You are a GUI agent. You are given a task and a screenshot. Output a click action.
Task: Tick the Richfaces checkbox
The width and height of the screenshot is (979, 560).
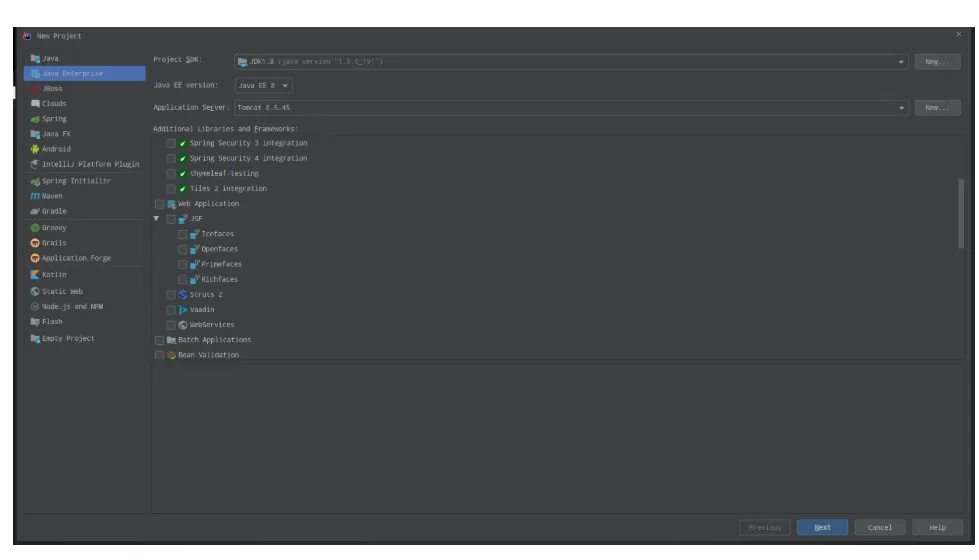coord(182,280)
